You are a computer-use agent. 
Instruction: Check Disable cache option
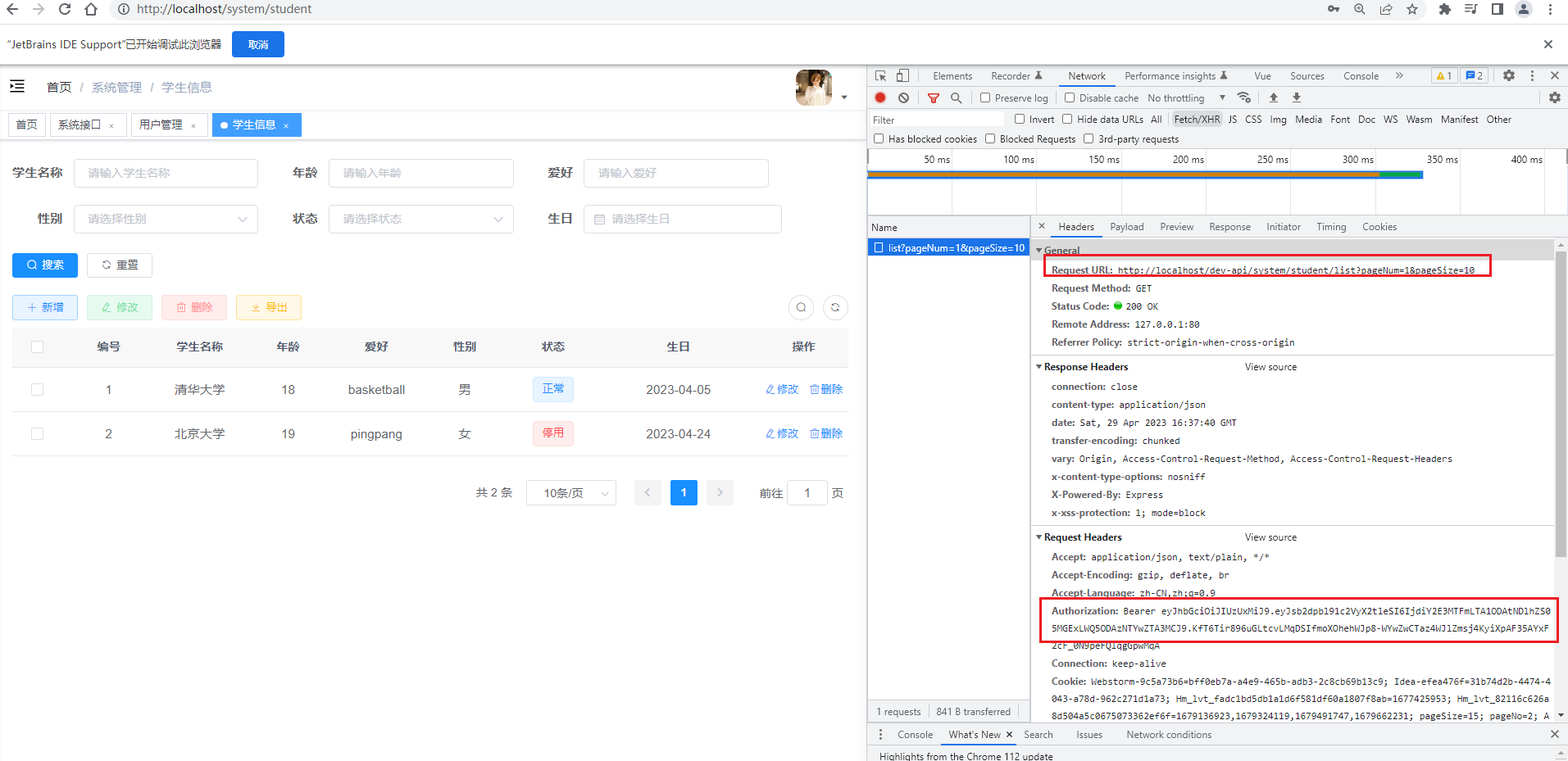(x=1070, y=97)
